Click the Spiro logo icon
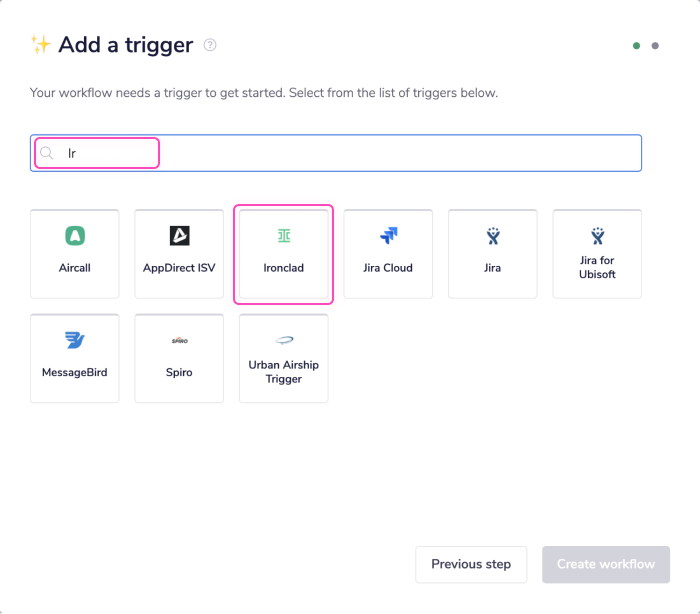Viewport: 700px width, 614px height. [x=179, y=341]
